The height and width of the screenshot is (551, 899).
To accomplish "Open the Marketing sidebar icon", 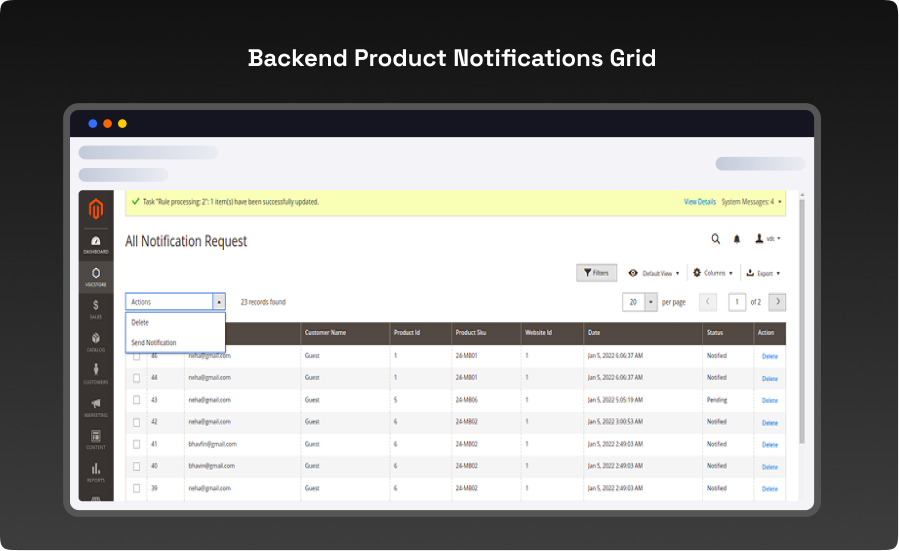I will (x=96, y=406).
